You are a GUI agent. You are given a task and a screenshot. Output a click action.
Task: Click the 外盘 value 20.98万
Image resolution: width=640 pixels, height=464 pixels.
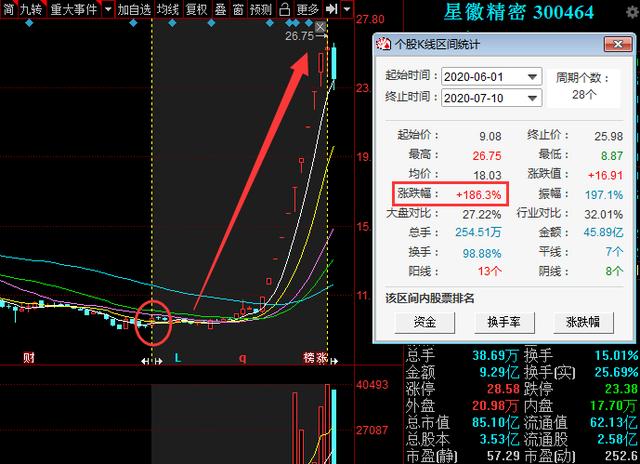[495, 406]
